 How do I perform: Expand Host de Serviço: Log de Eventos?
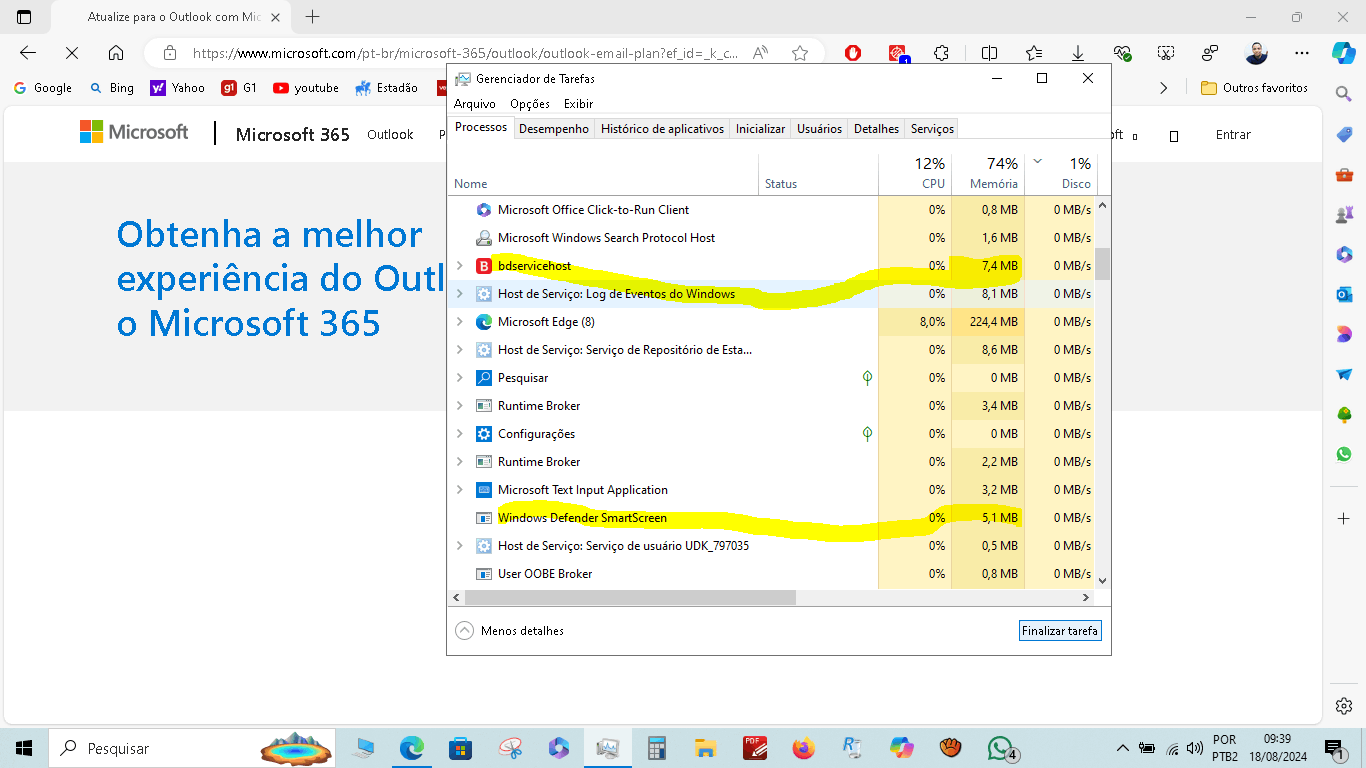pyautogui.click(x=459, y=294)
